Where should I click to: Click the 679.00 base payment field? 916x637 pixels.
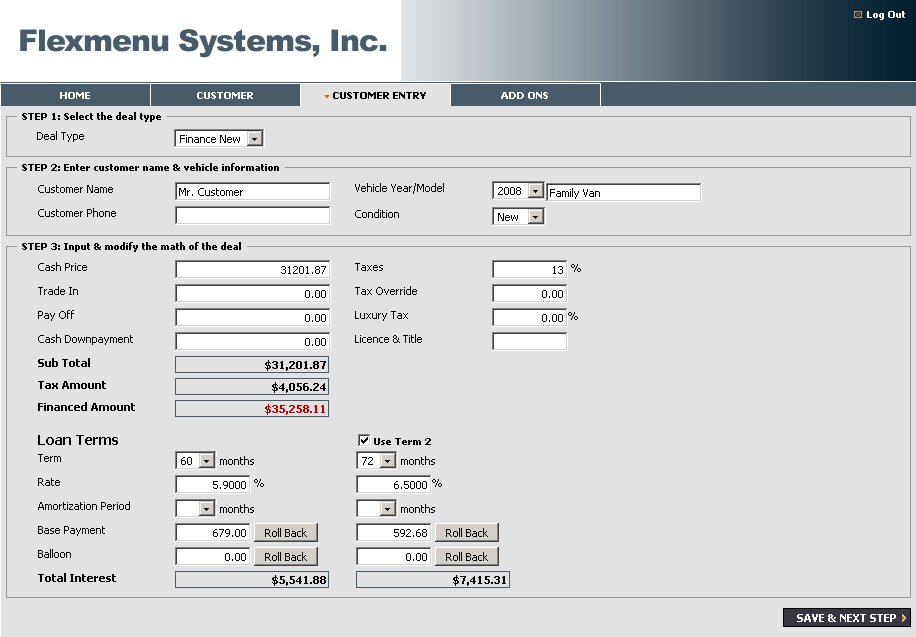point(213,532)
